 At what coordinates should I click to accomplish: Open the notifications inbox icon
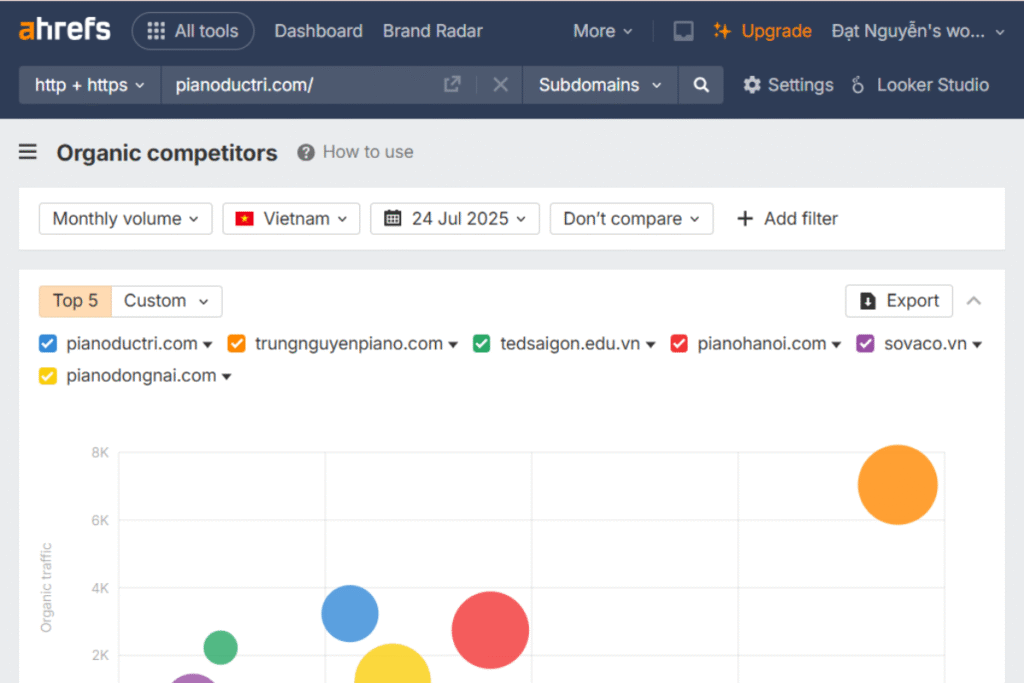coord(683,31)
